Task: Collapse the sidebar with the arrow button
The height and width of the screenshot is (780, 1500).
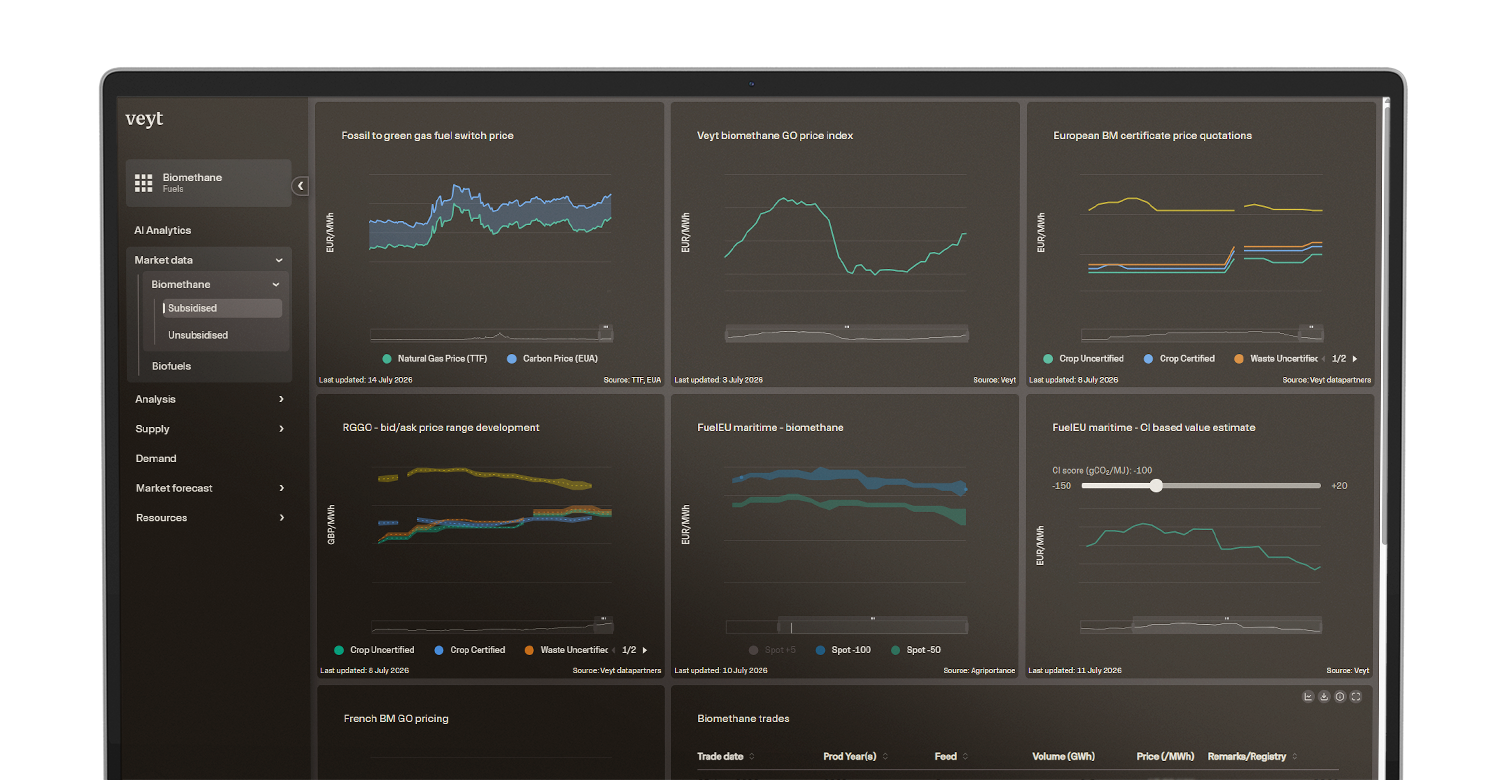Action: tap(300, 186)
